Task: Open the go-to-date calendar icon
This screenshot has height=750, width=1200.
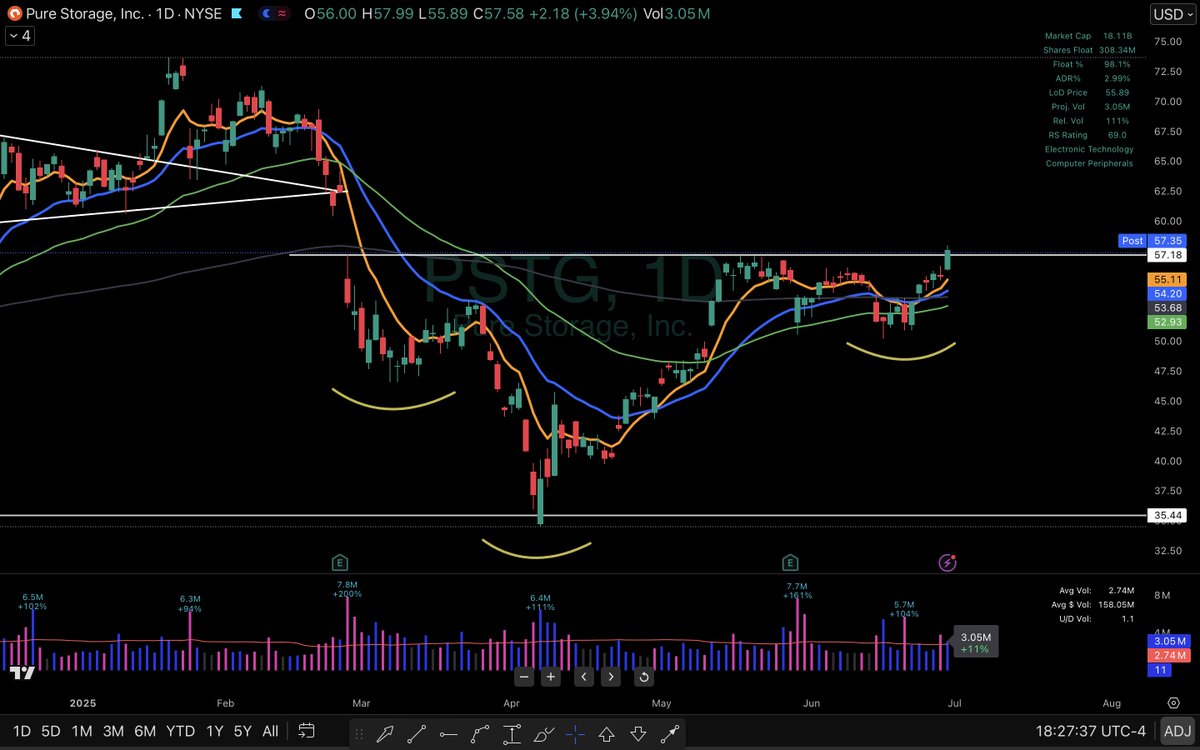Action: (306, 731)
